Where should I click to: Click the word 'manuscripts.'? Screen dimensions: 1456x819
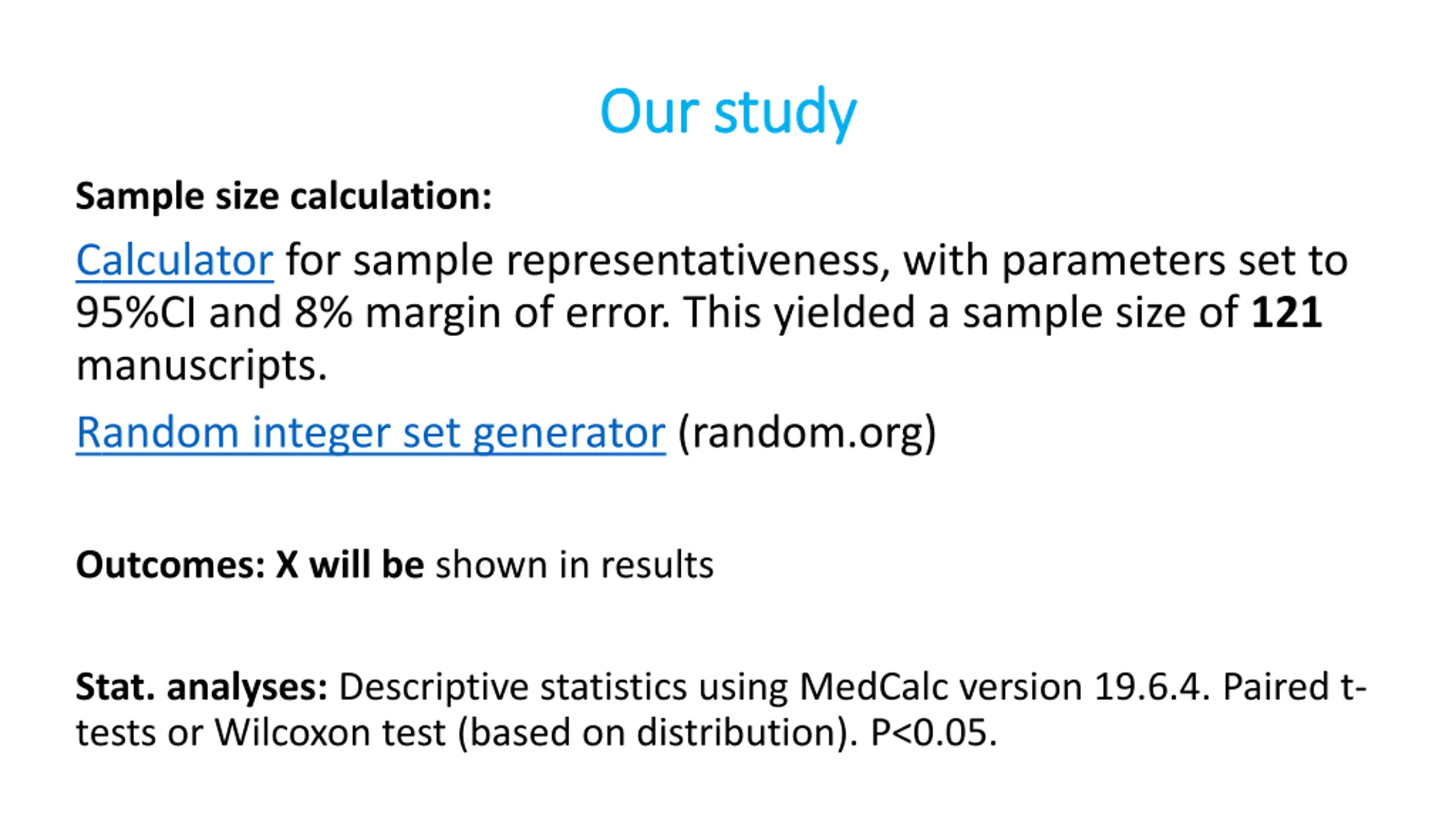(201, 366)
